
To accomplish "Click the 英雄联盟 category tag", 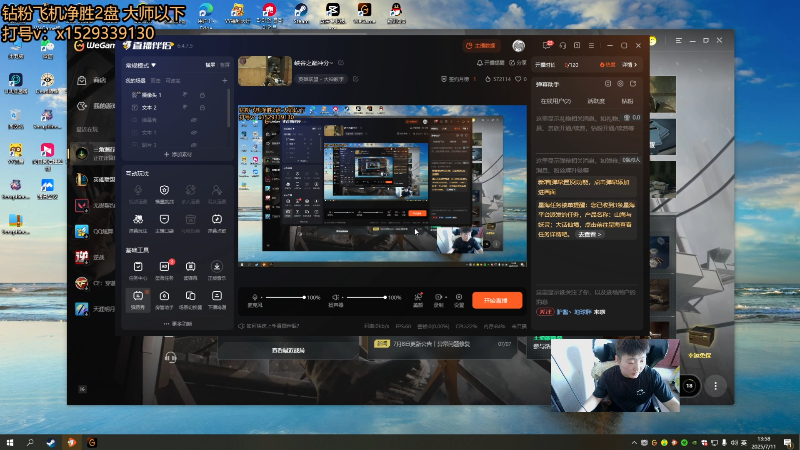I will pyautogui.click(x=321, y=79).
